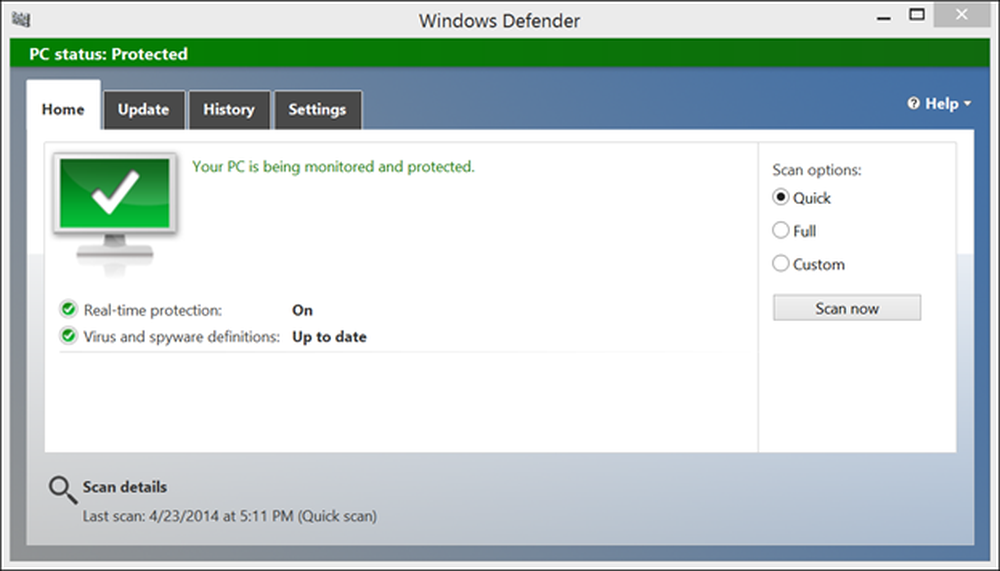Image resolution: width=1000 pixels, height=571 pixels.
Task: Click the green monitor checkmark status icon
Action: coord(115,213)
